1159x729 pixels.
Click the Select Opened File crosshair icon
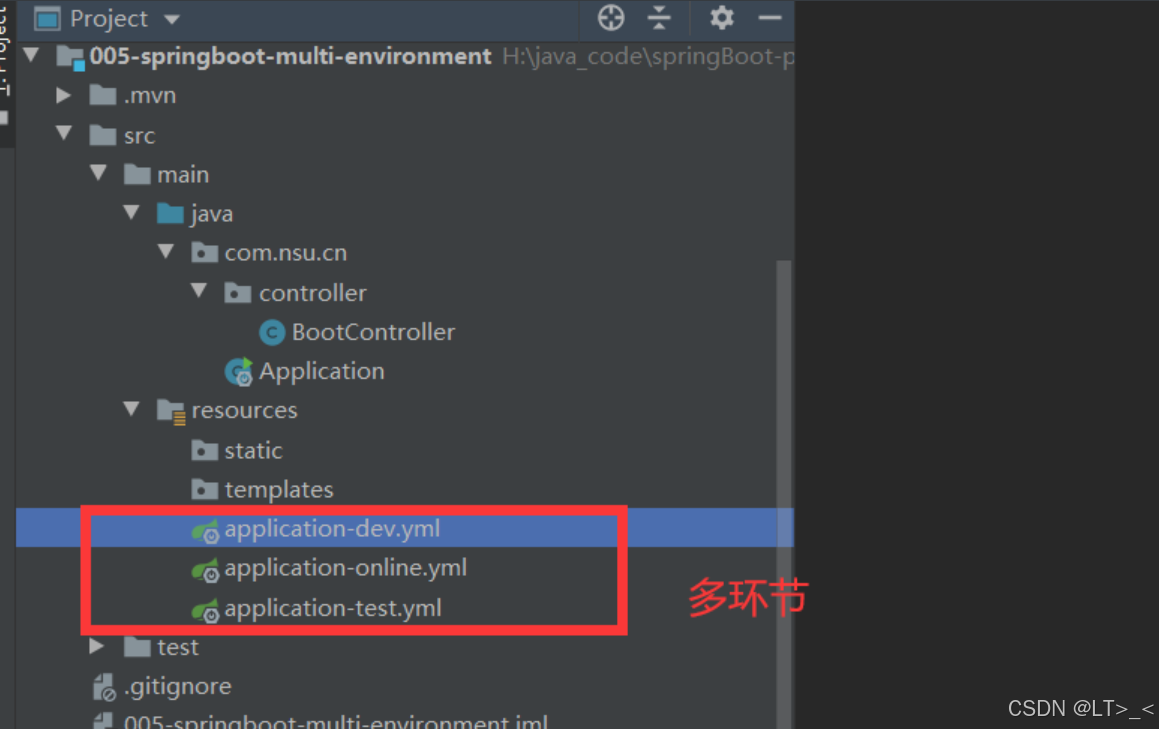click(x=610, y=18)
